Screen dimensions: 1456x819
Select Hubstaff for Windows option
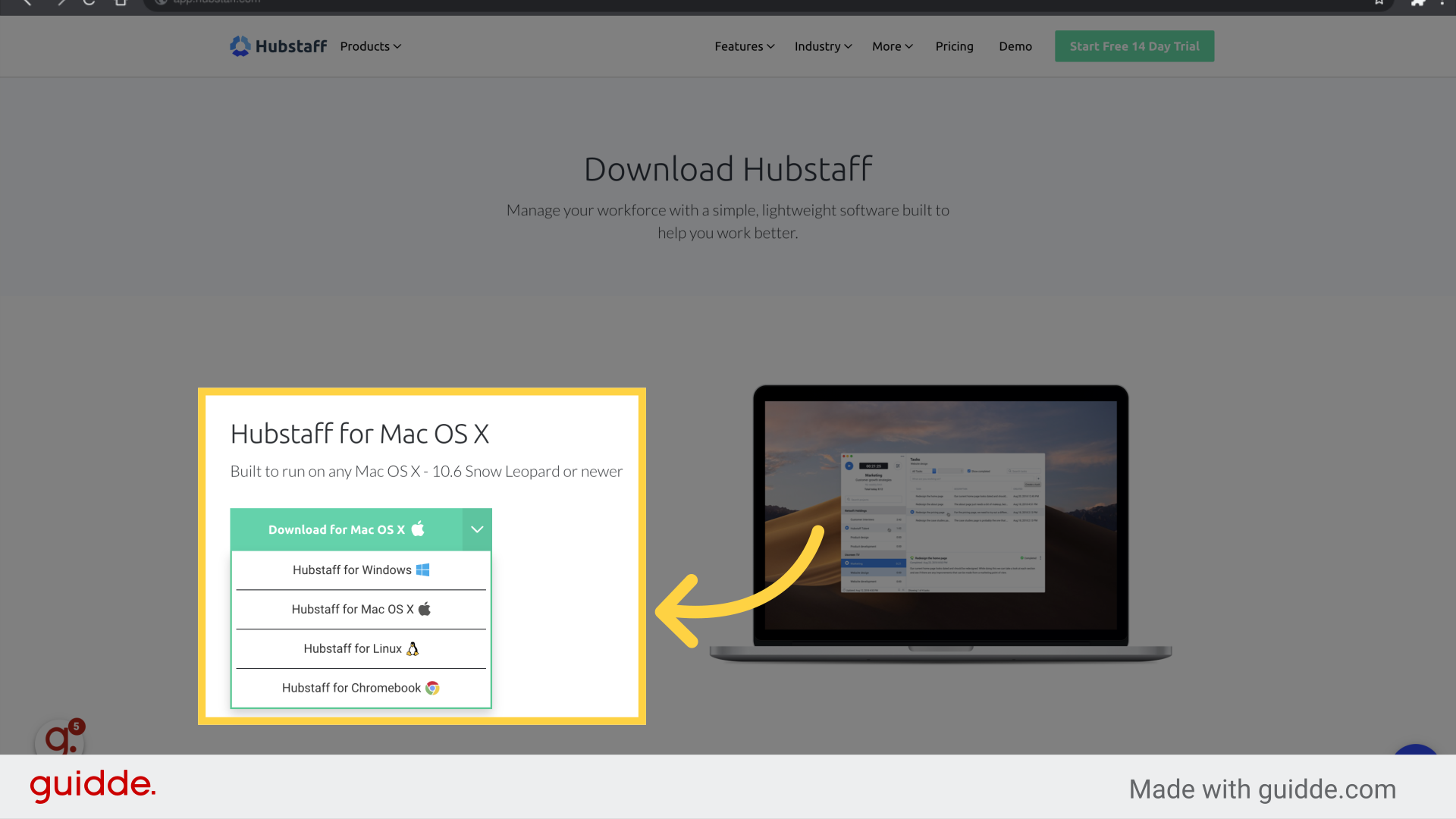pyautogui.click(x=361, y=570)
